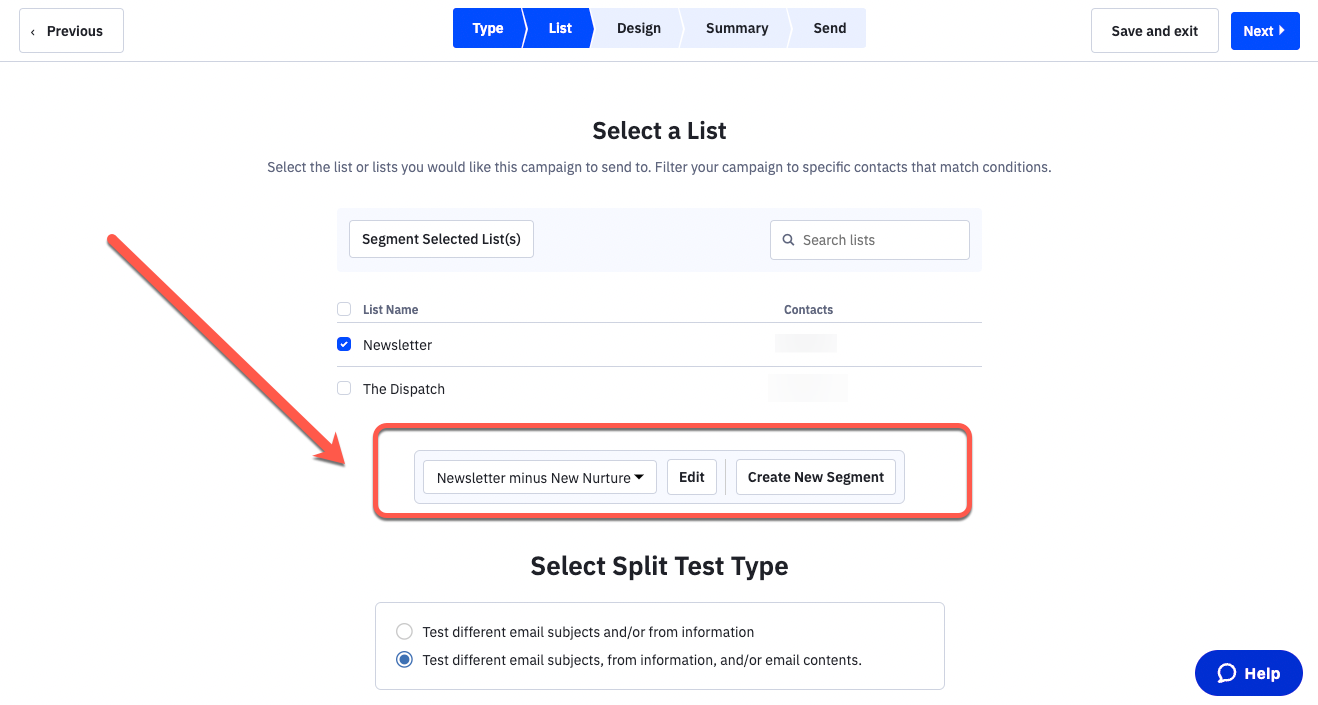Click the List step tab

560,28
